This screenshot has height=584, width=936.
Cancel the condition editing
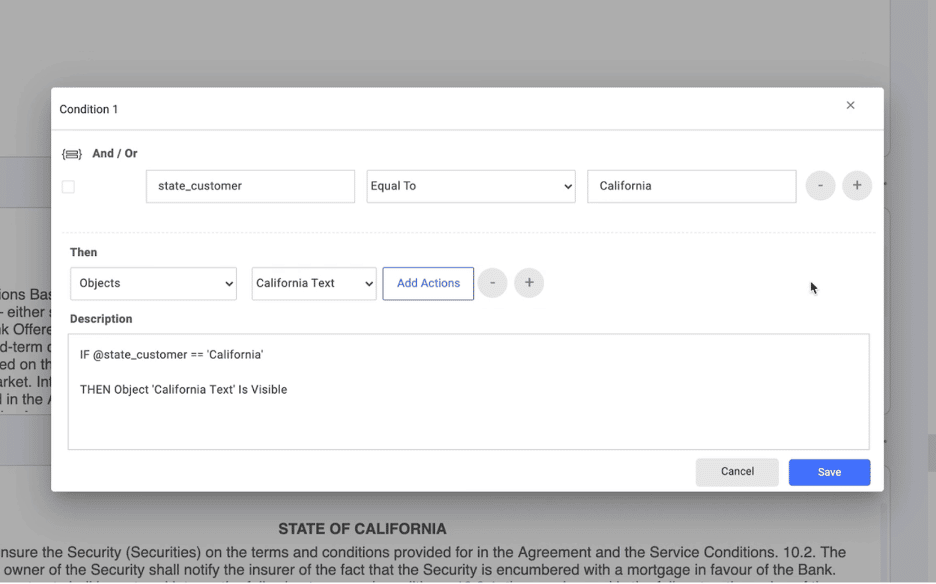(x=737, y=472)
